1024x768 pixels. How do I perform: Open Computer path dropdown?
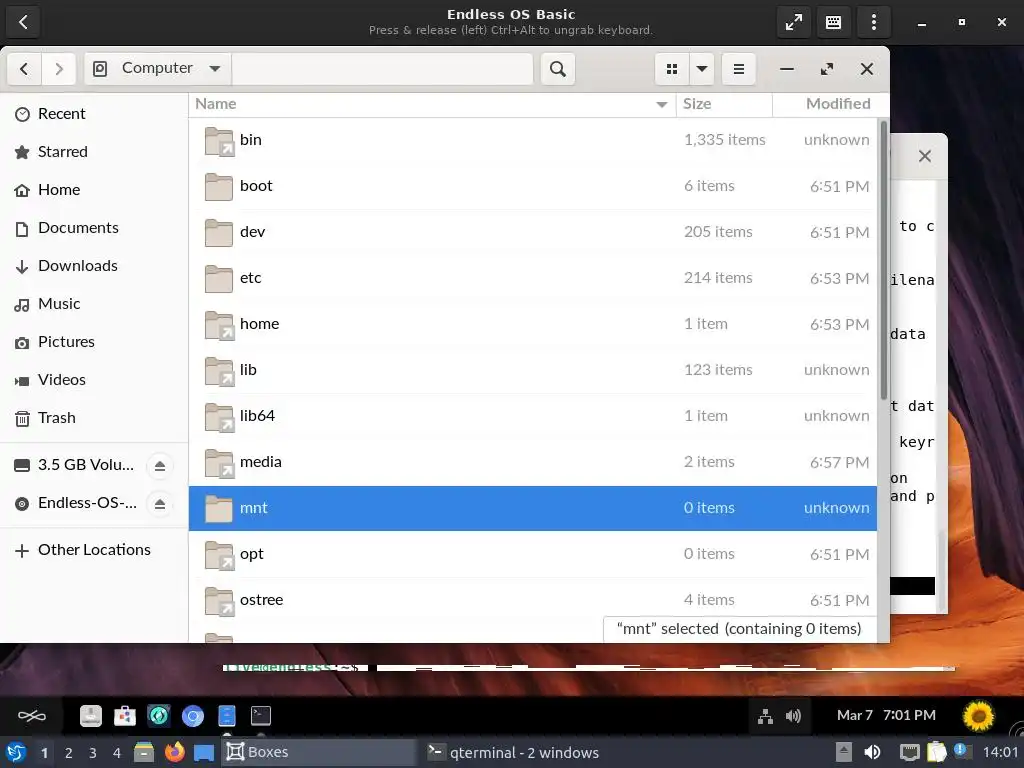click(157, 69)
